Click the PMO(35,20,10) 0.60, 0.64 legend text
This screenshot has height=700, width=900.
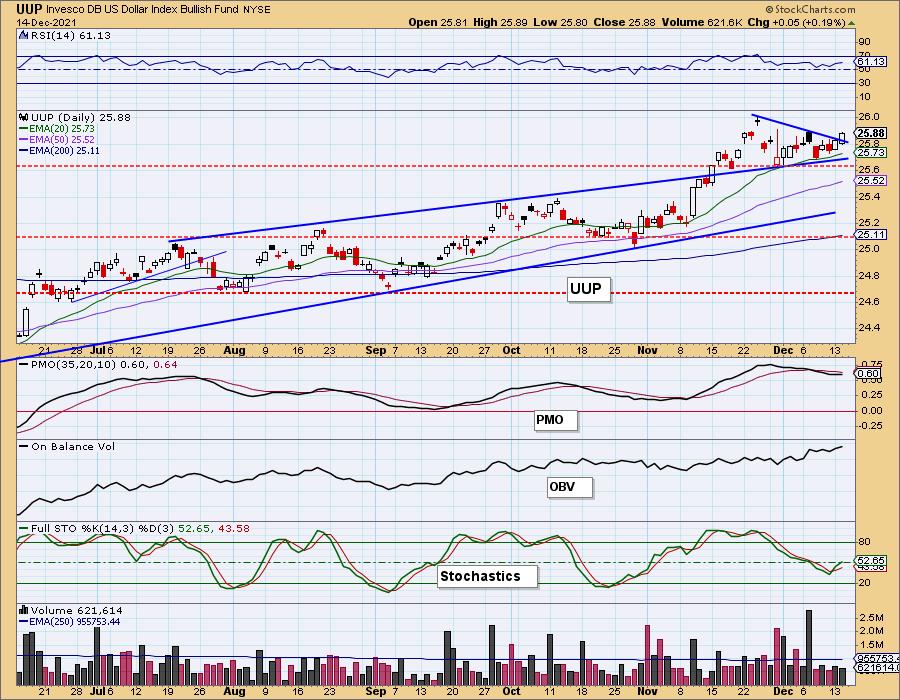coord(104,364)
